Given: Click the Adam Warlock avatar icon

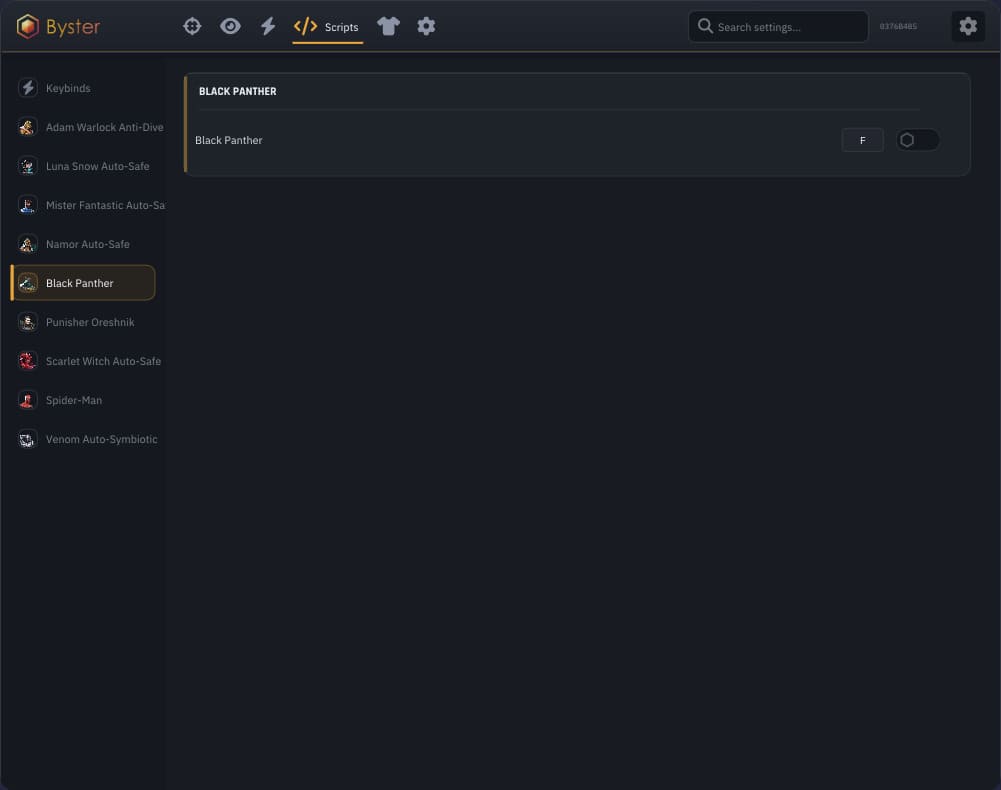Looking at the screenshot, I should 27,127.
